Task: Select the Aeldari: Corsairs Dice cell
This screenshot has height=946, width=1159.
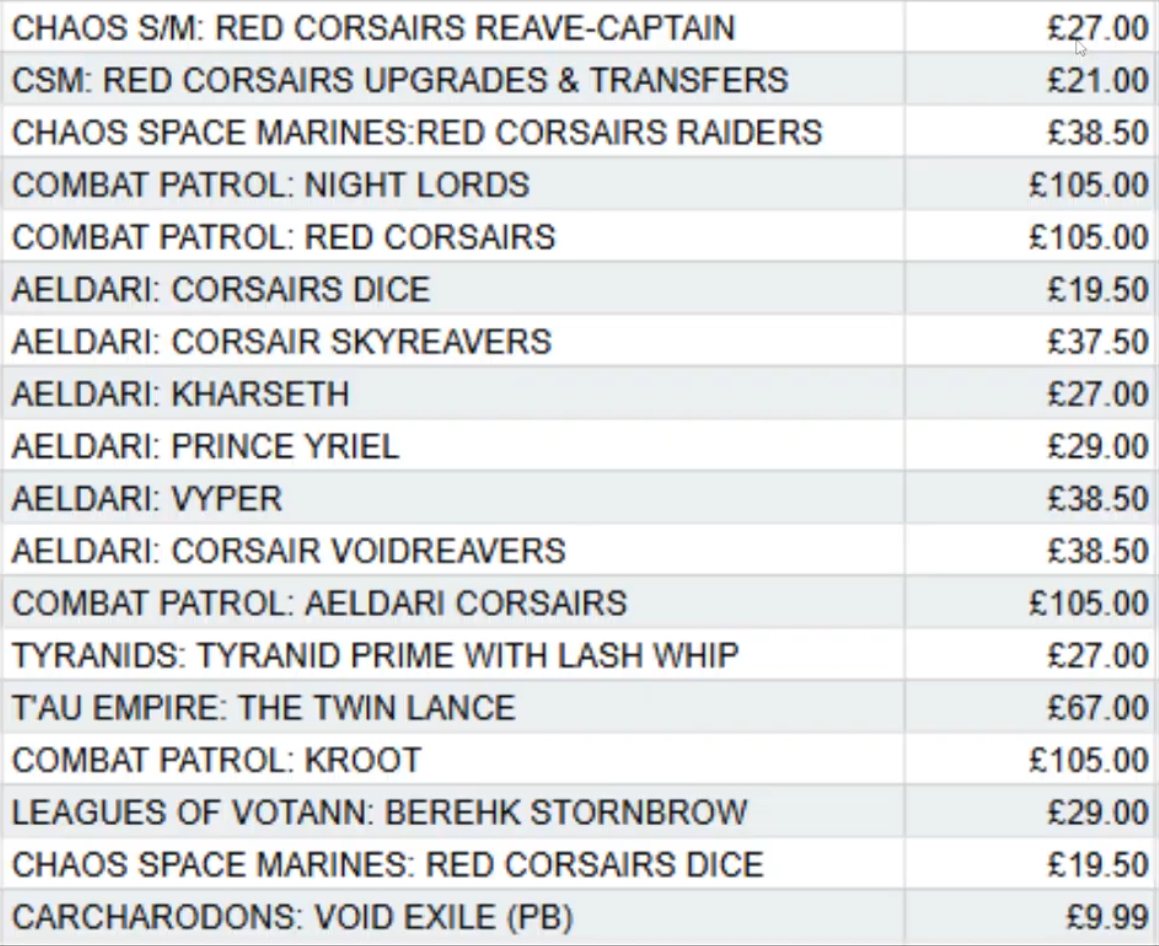Action: click(x=221, y=289)
